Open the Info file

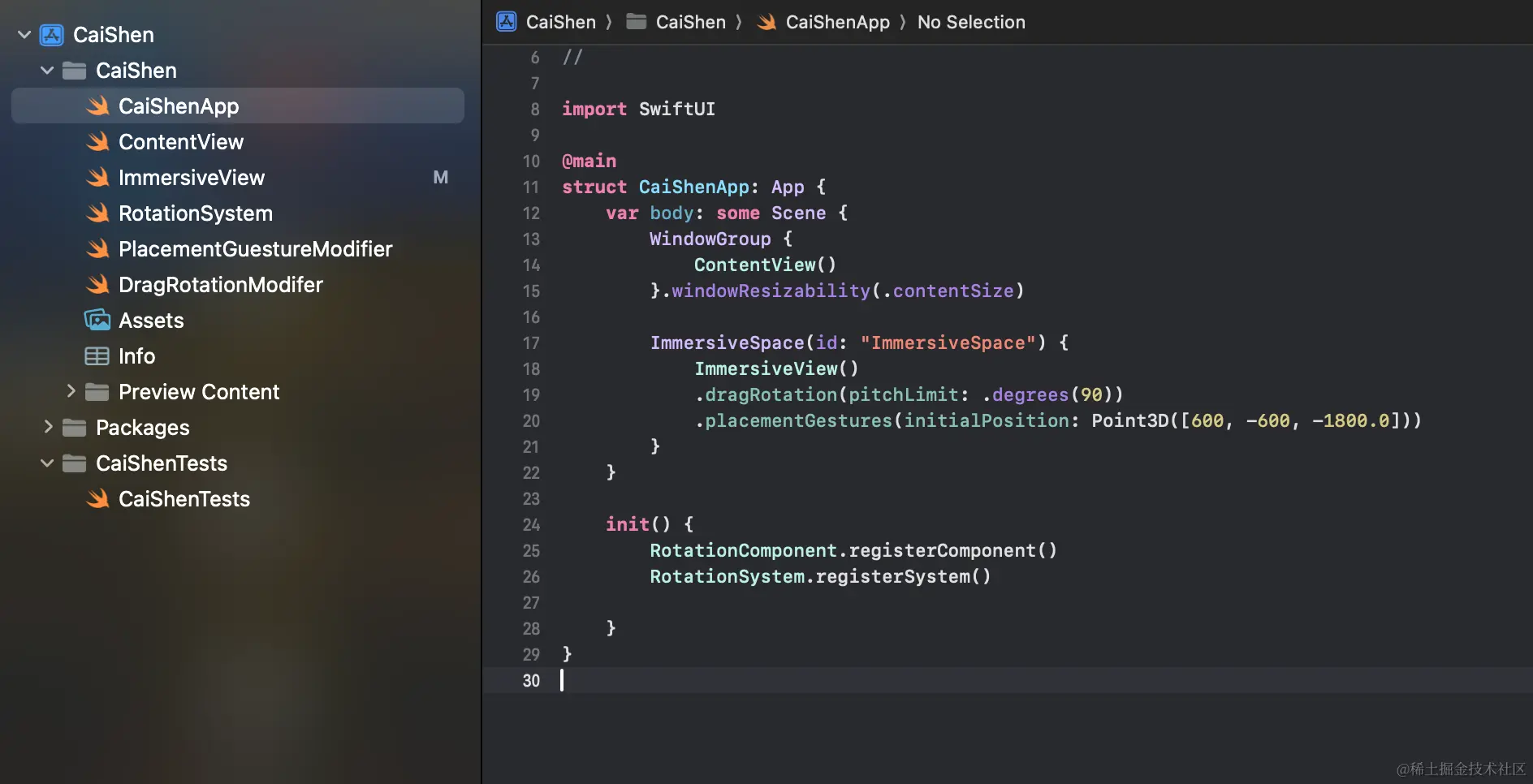tap(238, 356)
